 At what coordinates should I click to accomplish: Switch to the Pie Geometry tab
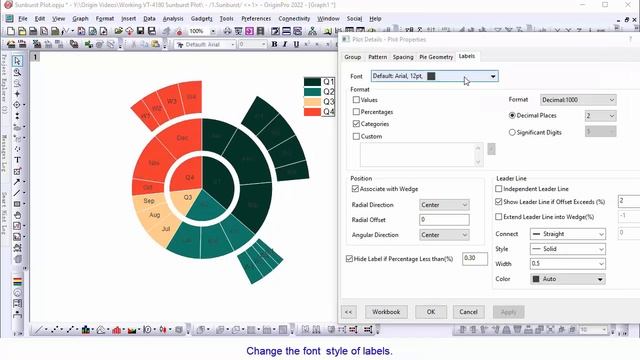pos(436,57)
